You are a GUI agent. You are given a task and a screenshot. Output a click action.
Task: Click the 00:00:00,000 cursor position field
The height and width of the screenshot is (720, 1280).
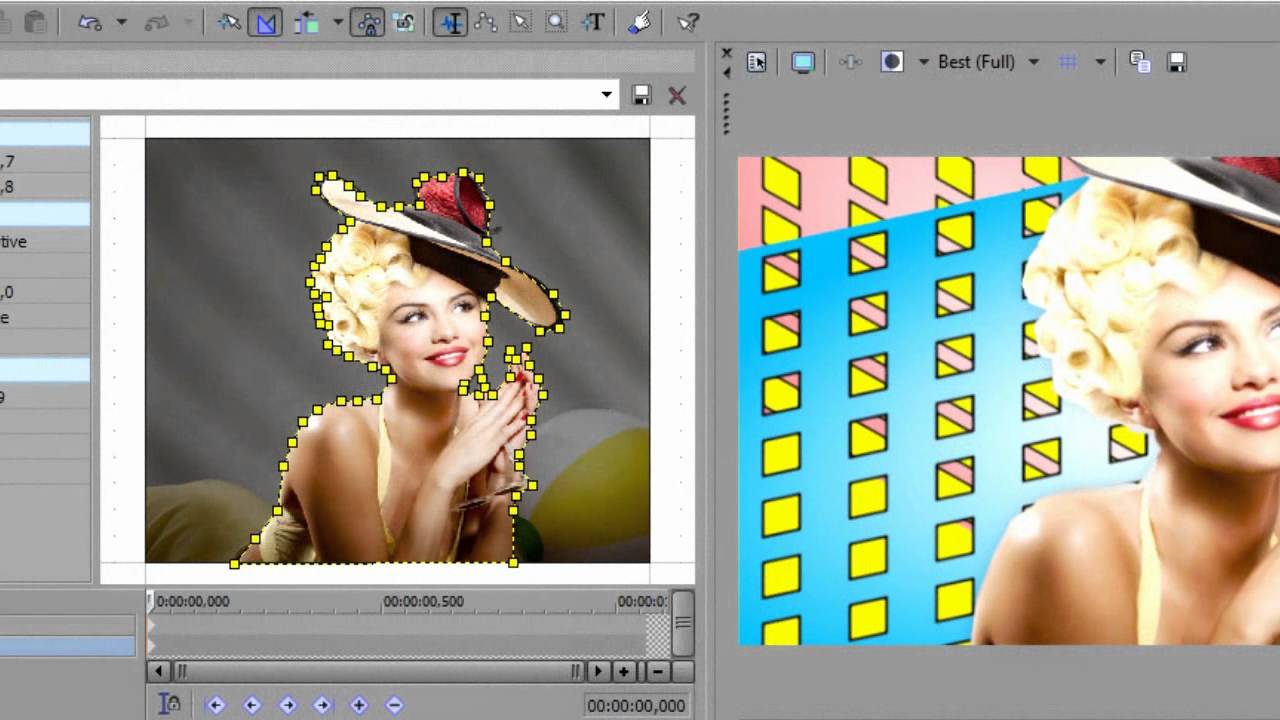pyautogui.click(x=636, y=705)
